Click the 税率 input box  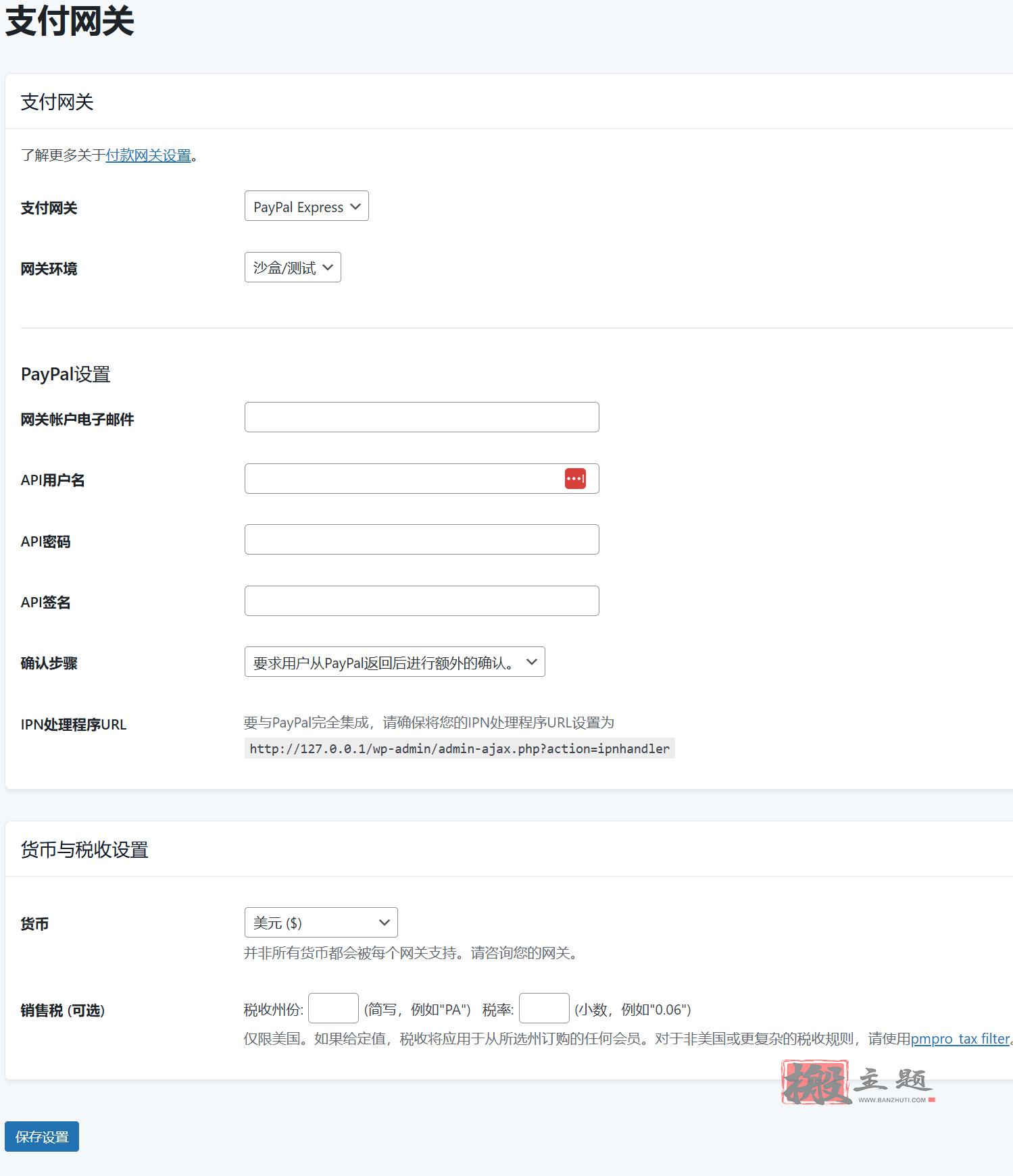click(544, 1008)
